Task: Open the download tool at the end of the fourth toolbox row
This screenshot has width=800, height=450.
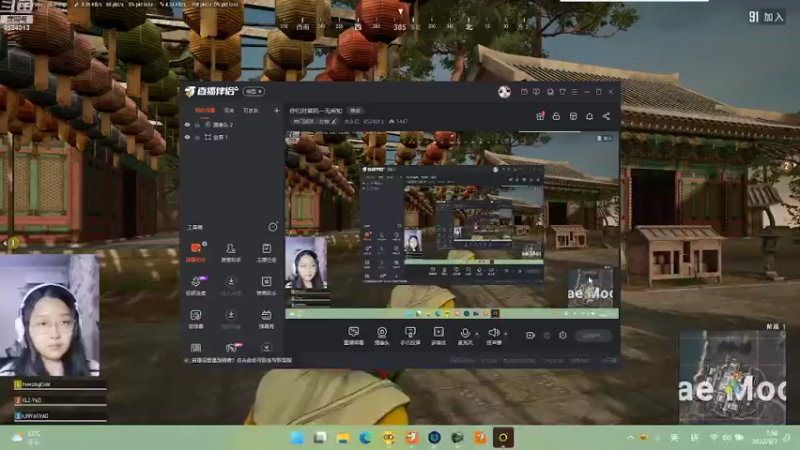Action: tap(266, 348)
